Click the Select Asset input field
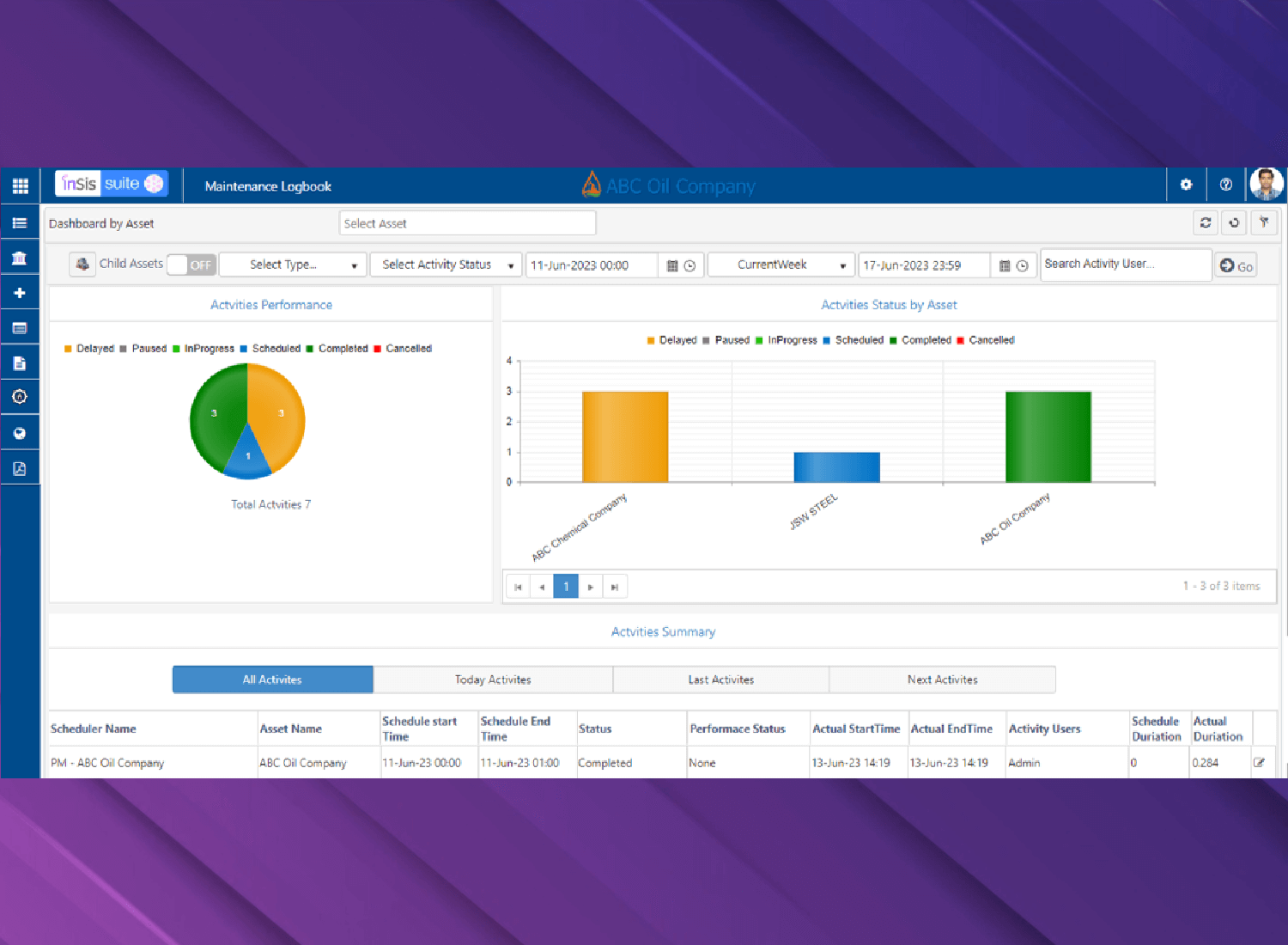This screenshot has height=945, width=1288. pos(467,223)
